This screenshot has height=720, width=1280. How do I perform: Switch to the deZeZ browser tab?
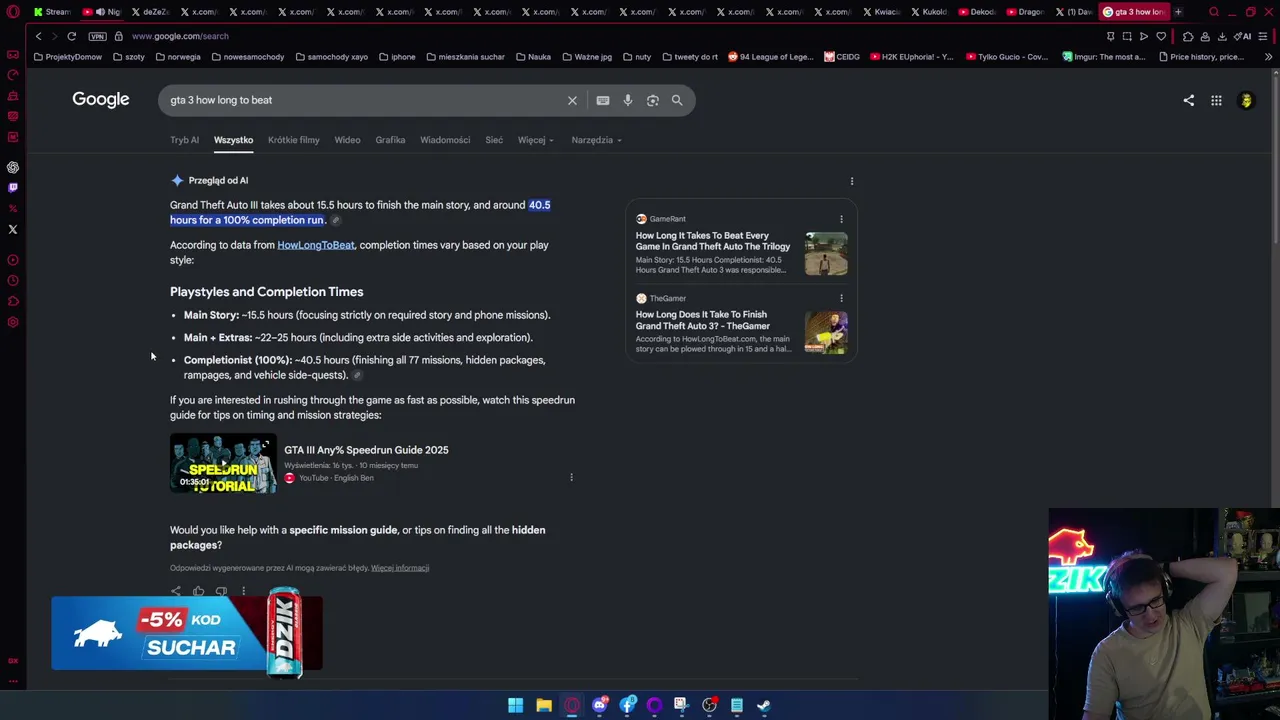point(149,12)
